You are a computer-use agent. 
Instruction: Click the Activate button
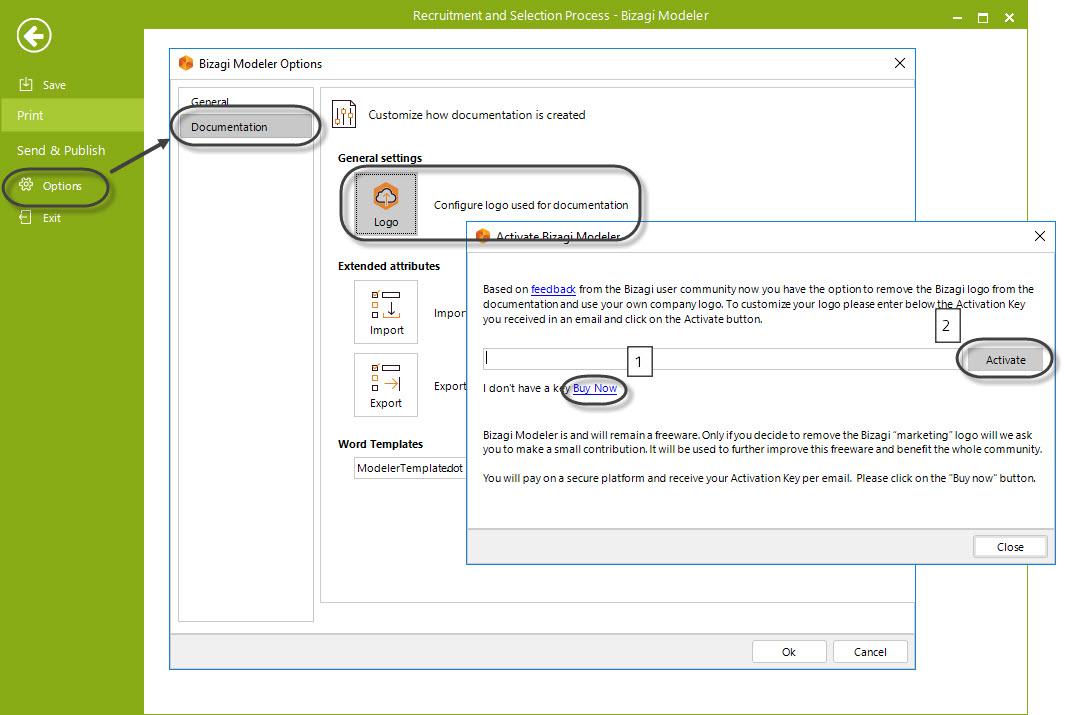(1005, 360)
